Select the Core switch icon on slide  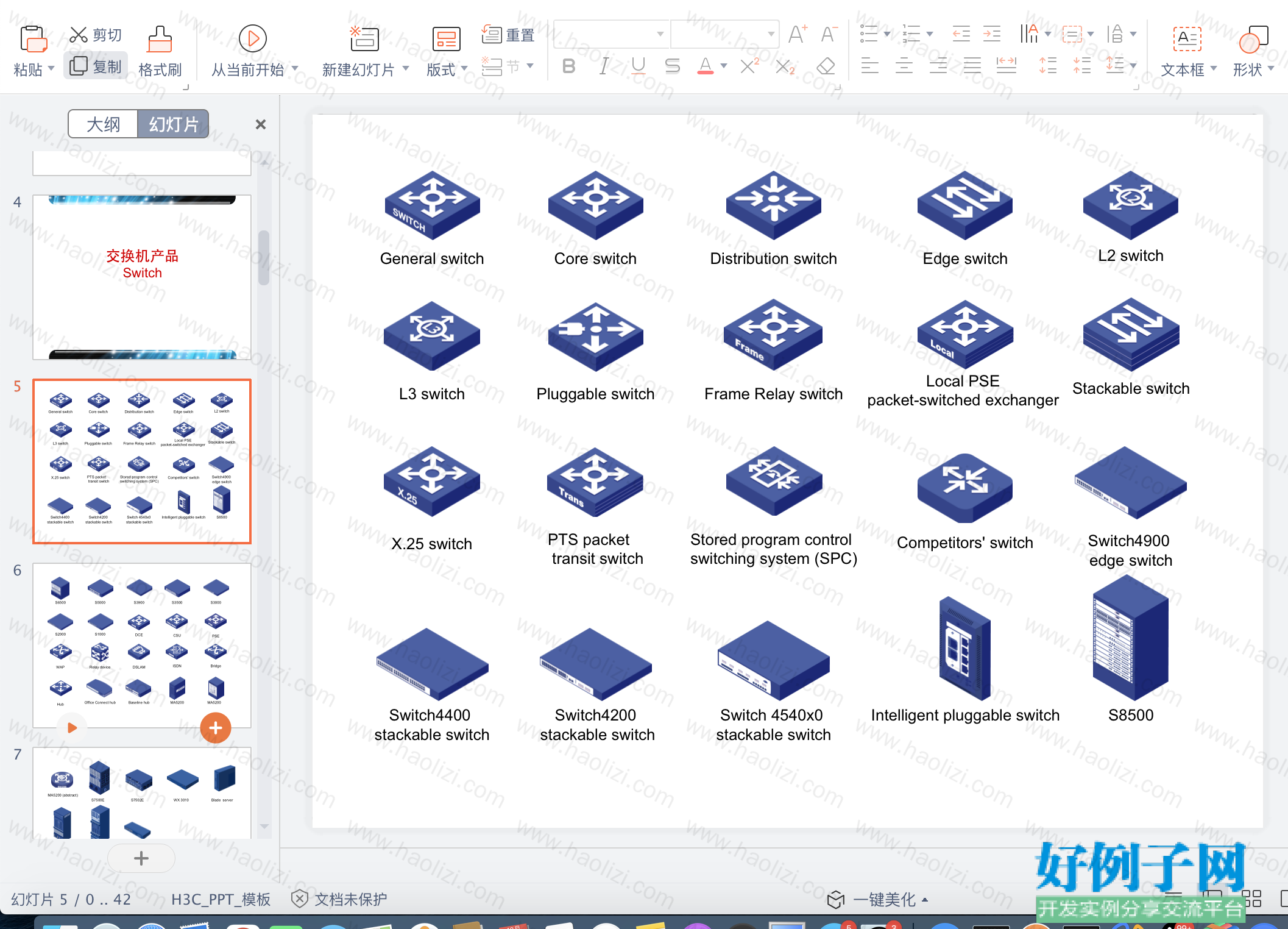pyautogui.click(x=595, y=205)
